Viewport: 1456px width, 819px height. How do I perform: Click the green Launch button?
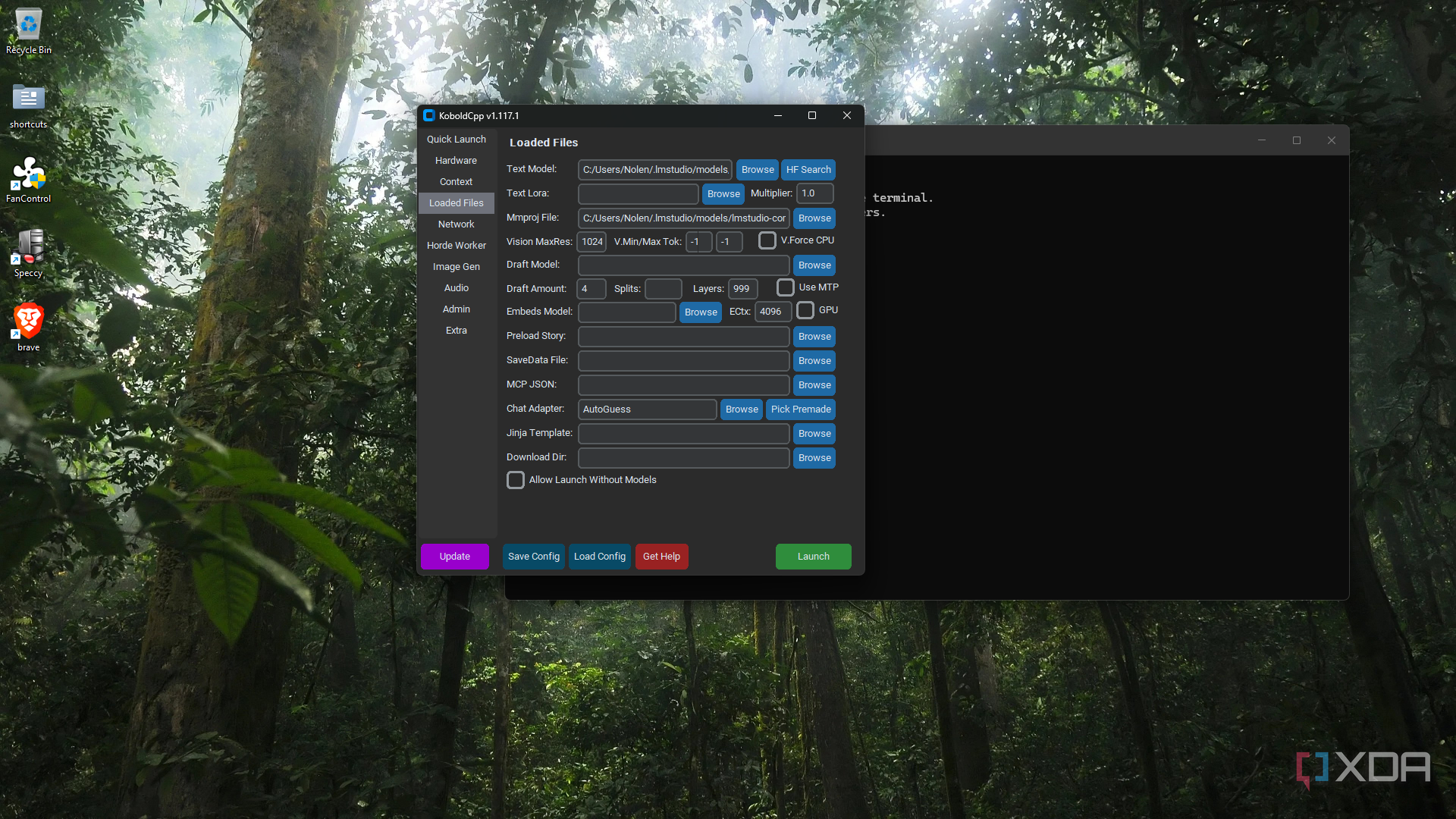click(814, 557)
